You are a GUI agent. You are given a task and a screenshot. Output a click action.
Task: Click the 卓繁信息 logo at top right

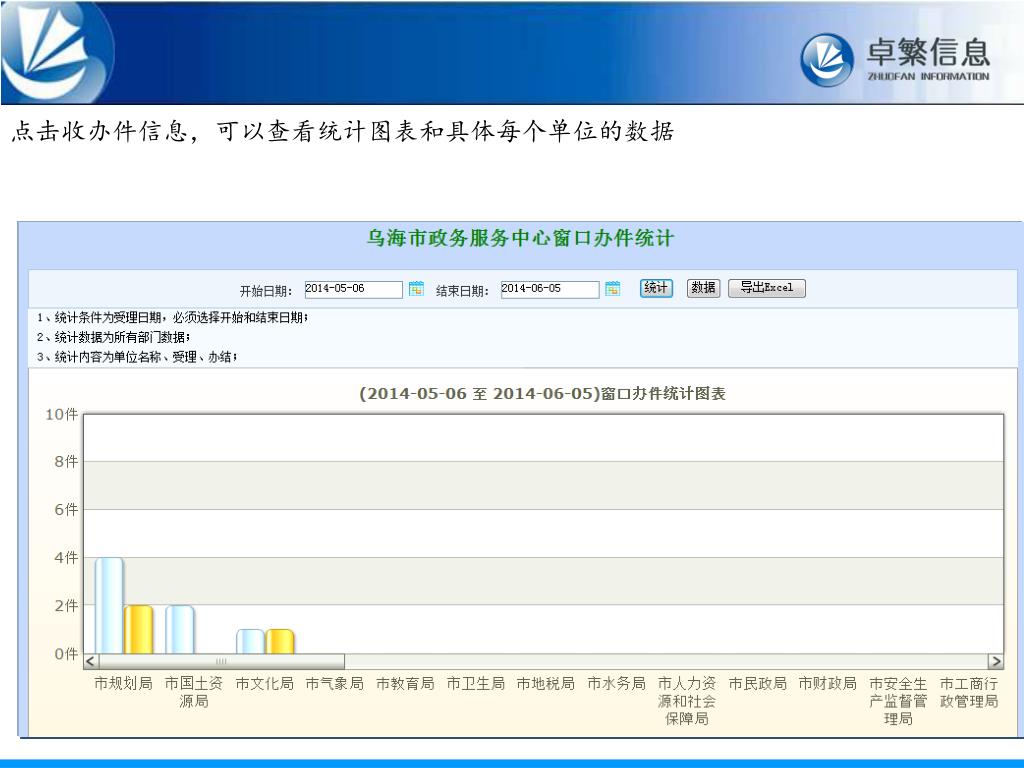895,59
